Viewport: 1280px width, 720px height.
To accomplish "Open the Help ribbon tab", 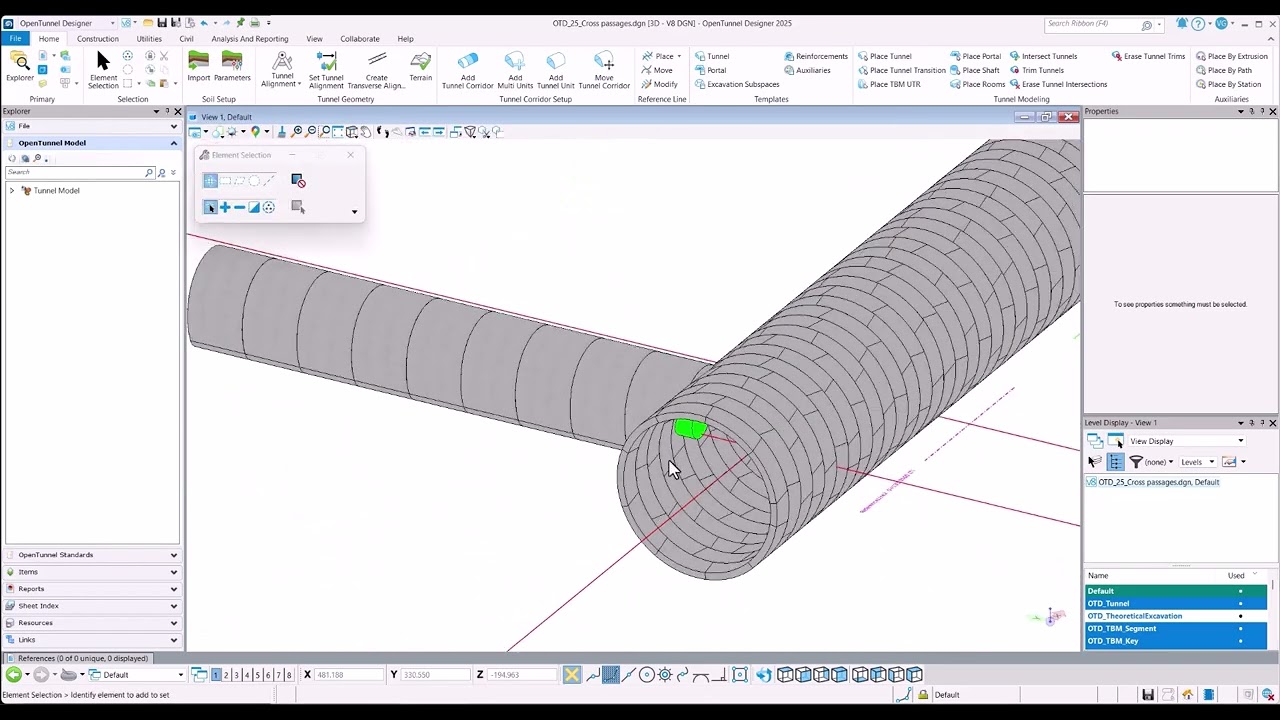I will click(x=405, y=39).
